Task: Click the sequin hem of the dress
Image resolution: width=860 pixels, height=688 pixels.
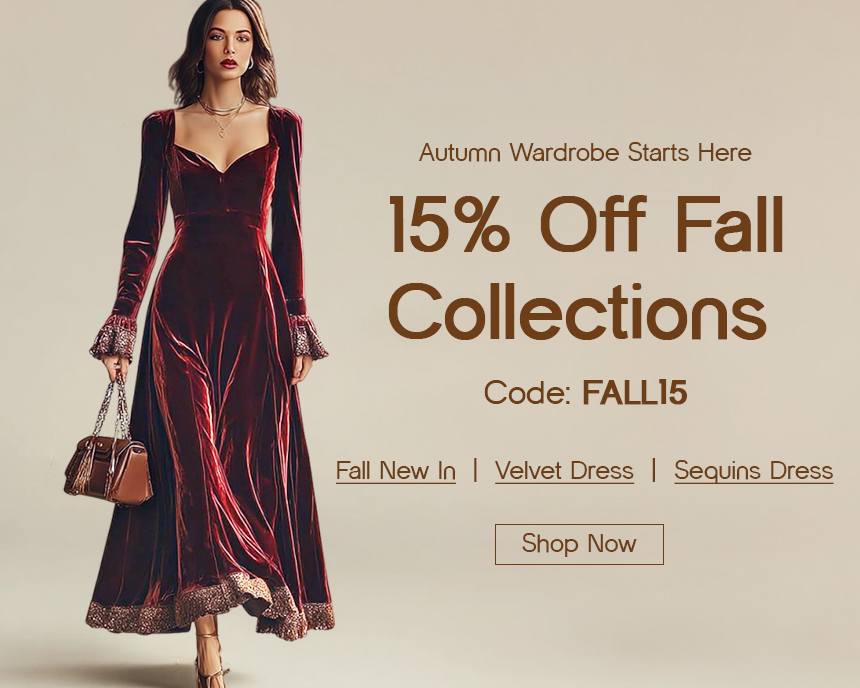Action: tap(211, 607)
